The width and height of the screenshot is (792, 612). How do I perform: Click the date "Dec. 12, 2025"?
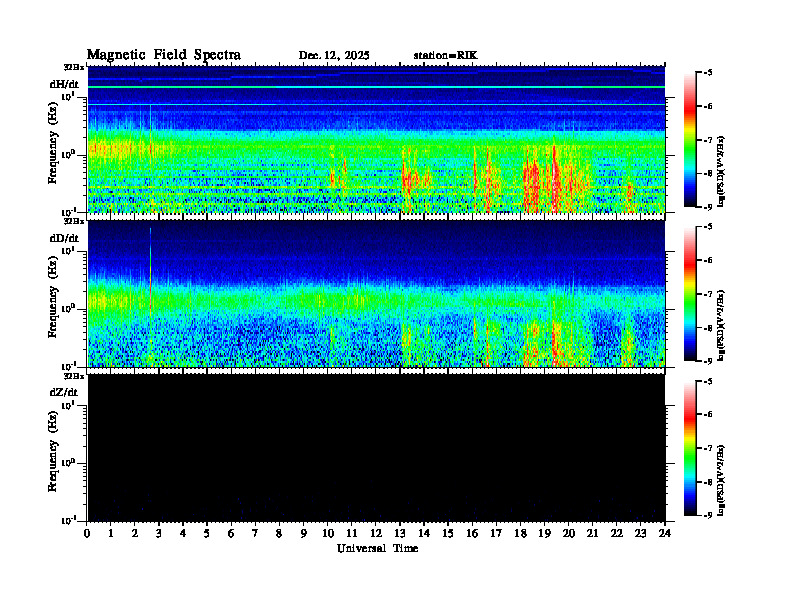(x=334, y=56)
